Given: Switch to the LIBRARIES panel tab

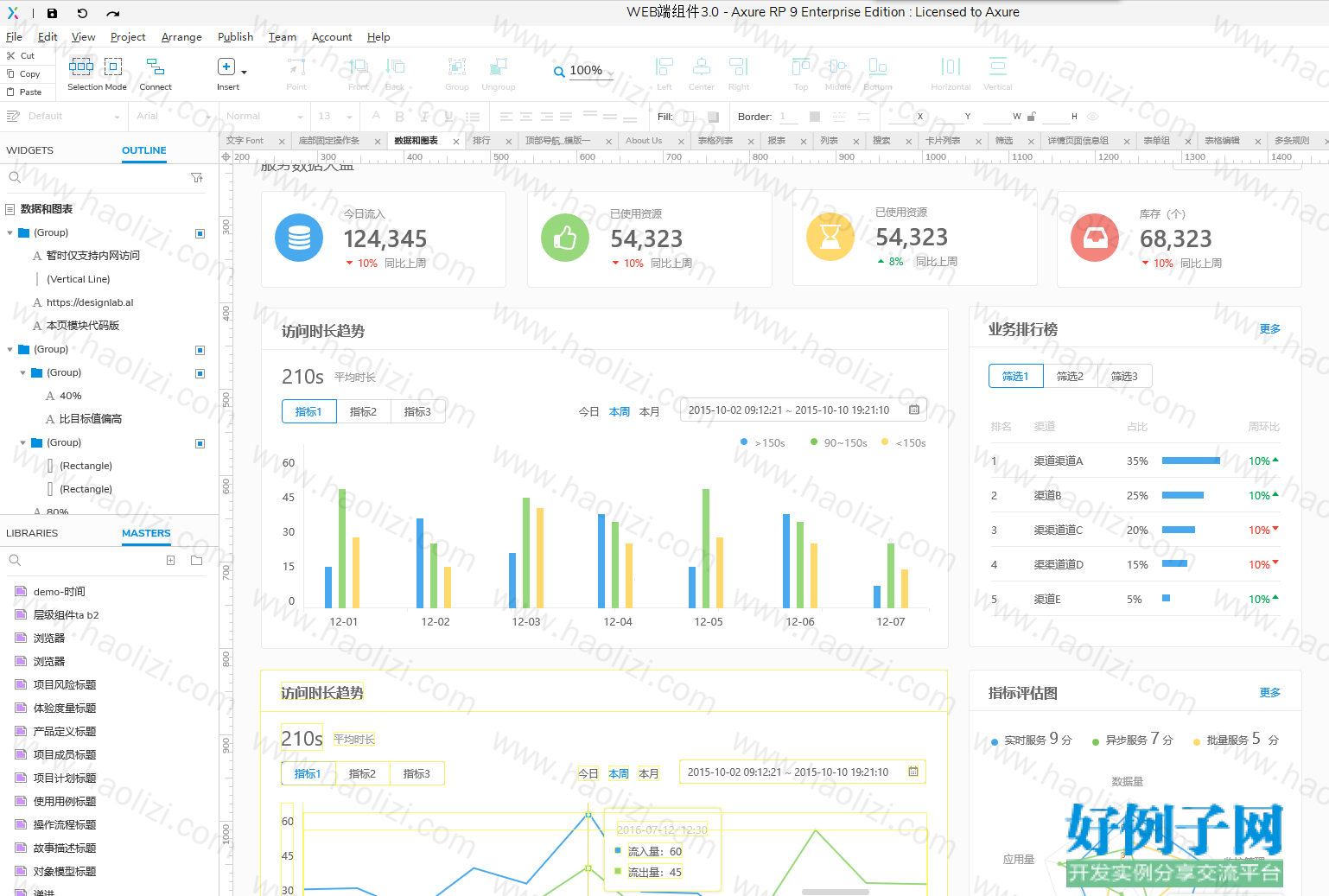Looking at the screenshot, I should click(x=32, y=533).
